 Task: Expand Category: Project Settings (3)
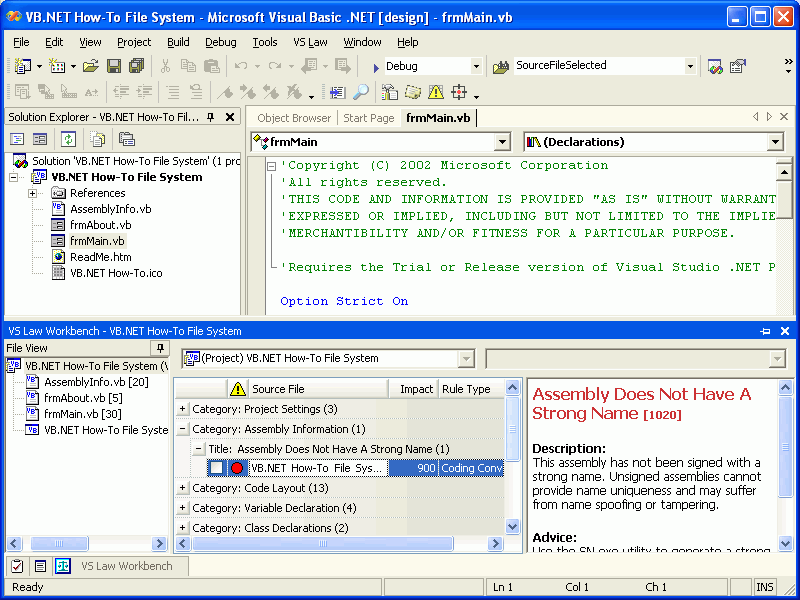[182, 409]
